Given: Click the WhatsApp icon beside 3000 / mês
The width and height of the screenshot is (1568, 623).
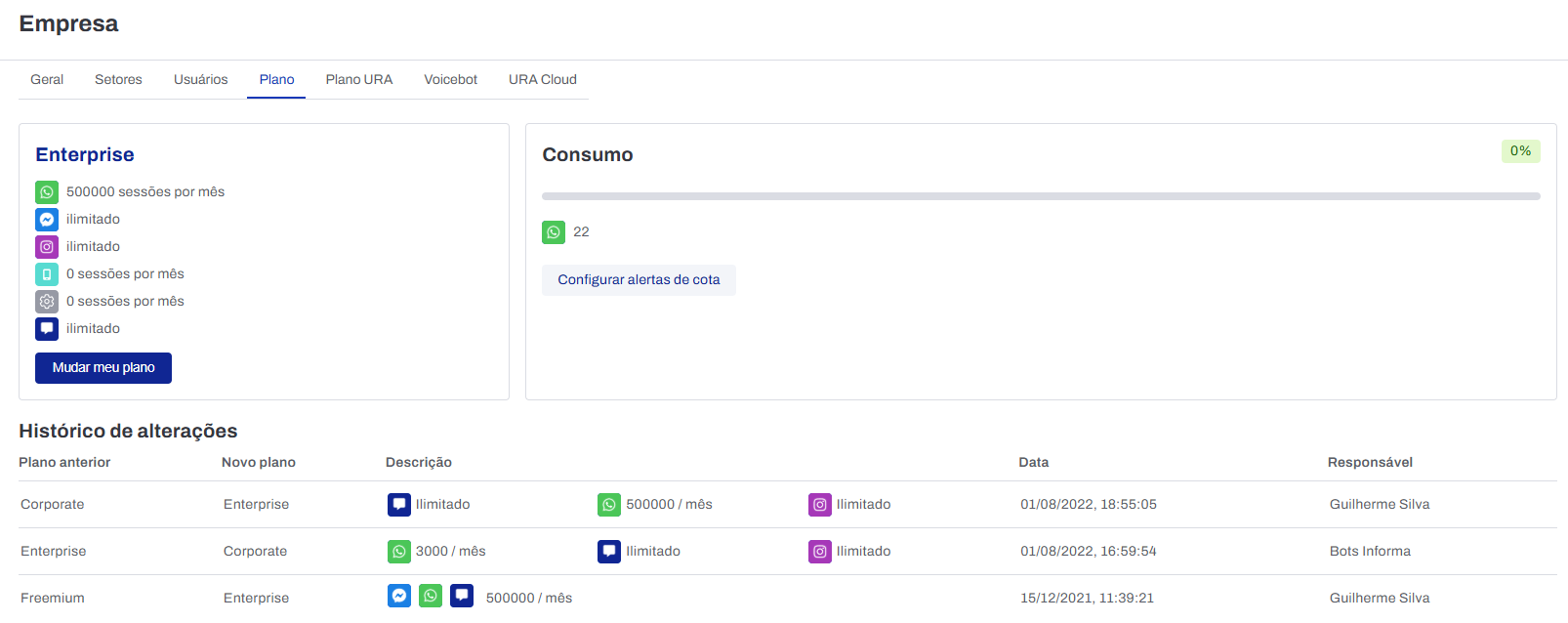Looking at the screenshot, I should (399, 552).
